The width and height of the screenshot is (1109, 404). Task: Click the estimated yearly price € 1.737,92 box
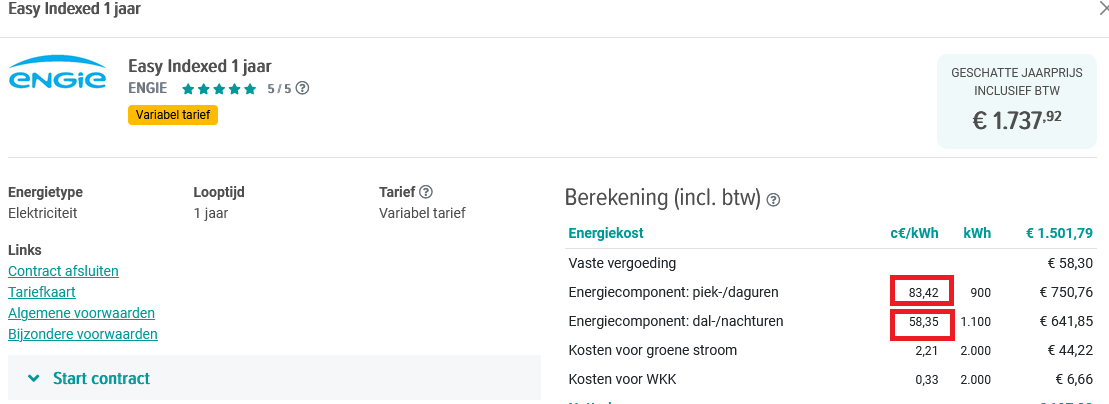pyautogui.click(x=1017, y=100)
